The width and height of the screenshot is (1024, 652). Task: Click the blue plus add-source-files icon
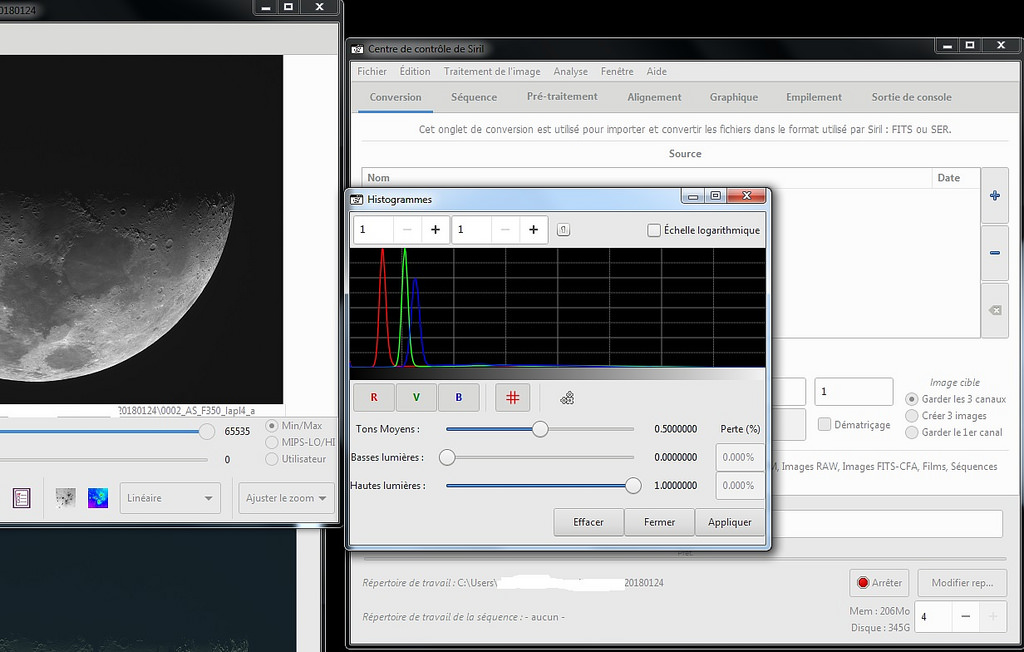pos(994,196)
